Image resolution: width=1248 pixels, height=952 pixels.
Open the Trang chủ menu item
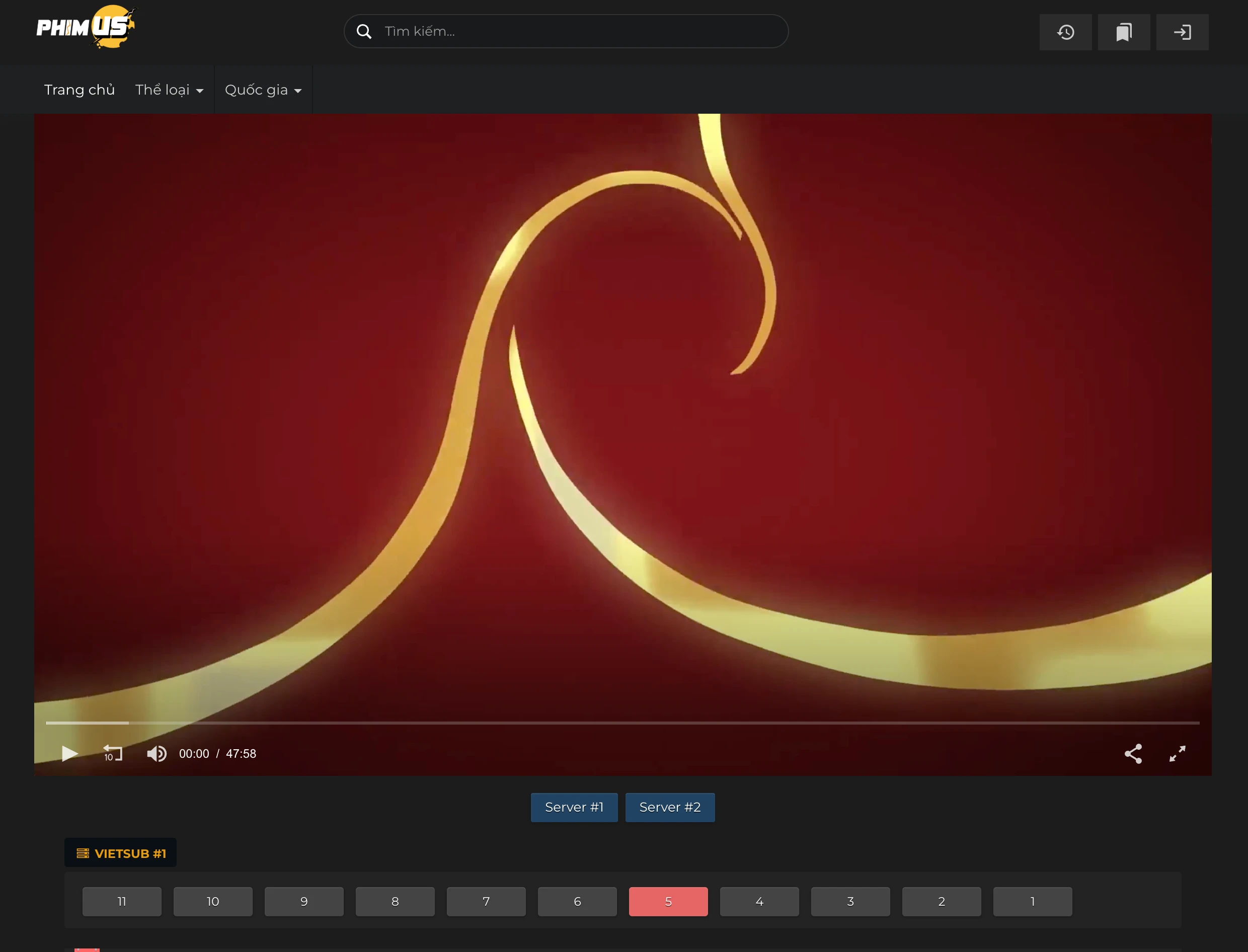pos(79,90)
